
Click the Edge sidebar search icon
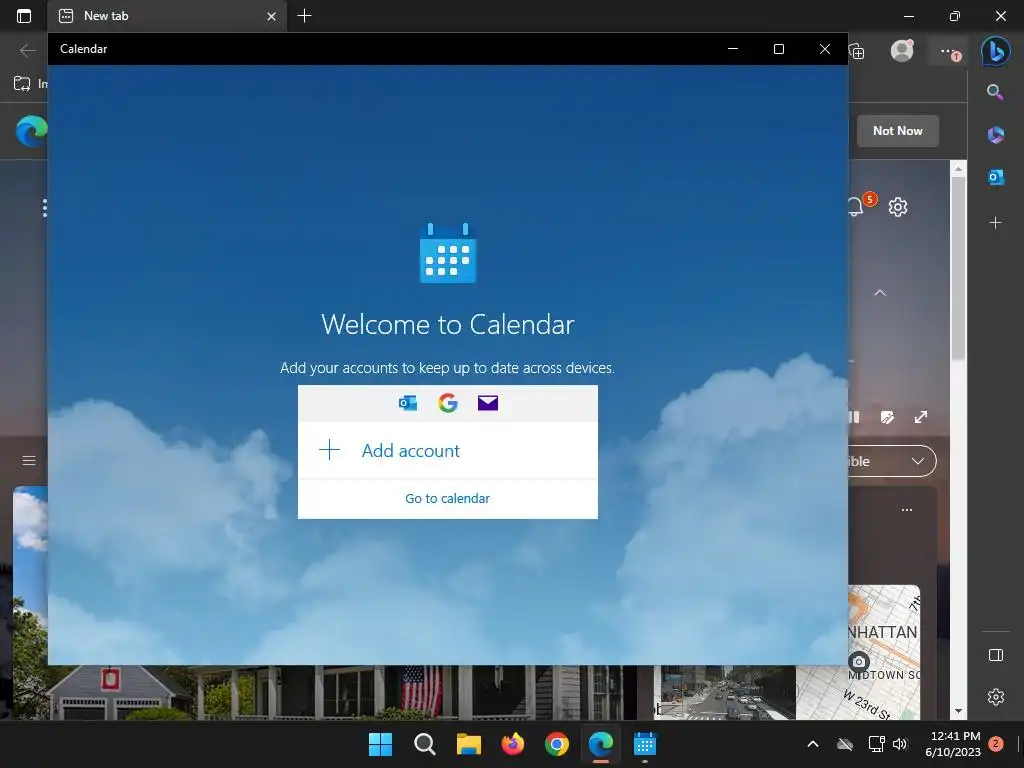pyautogui.click(x=995, y=91)
